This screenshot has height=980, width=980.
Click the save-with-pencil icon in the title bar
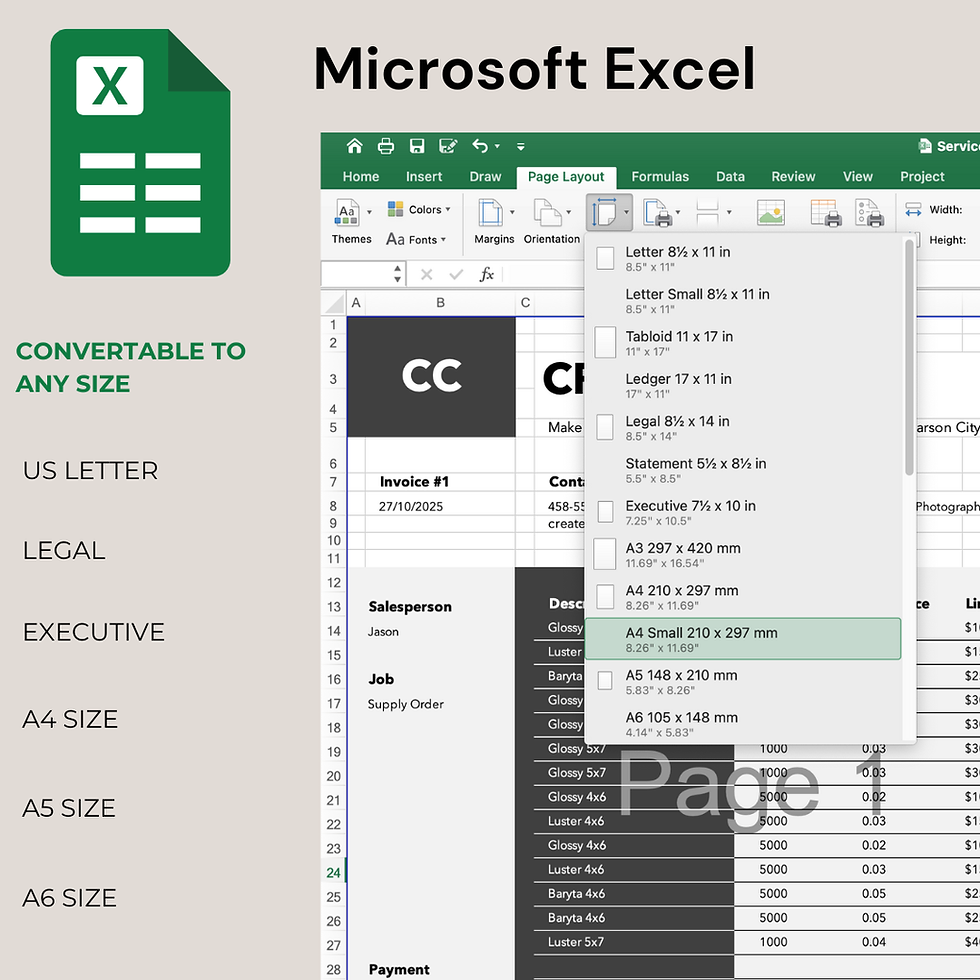[x=448, y=146]
